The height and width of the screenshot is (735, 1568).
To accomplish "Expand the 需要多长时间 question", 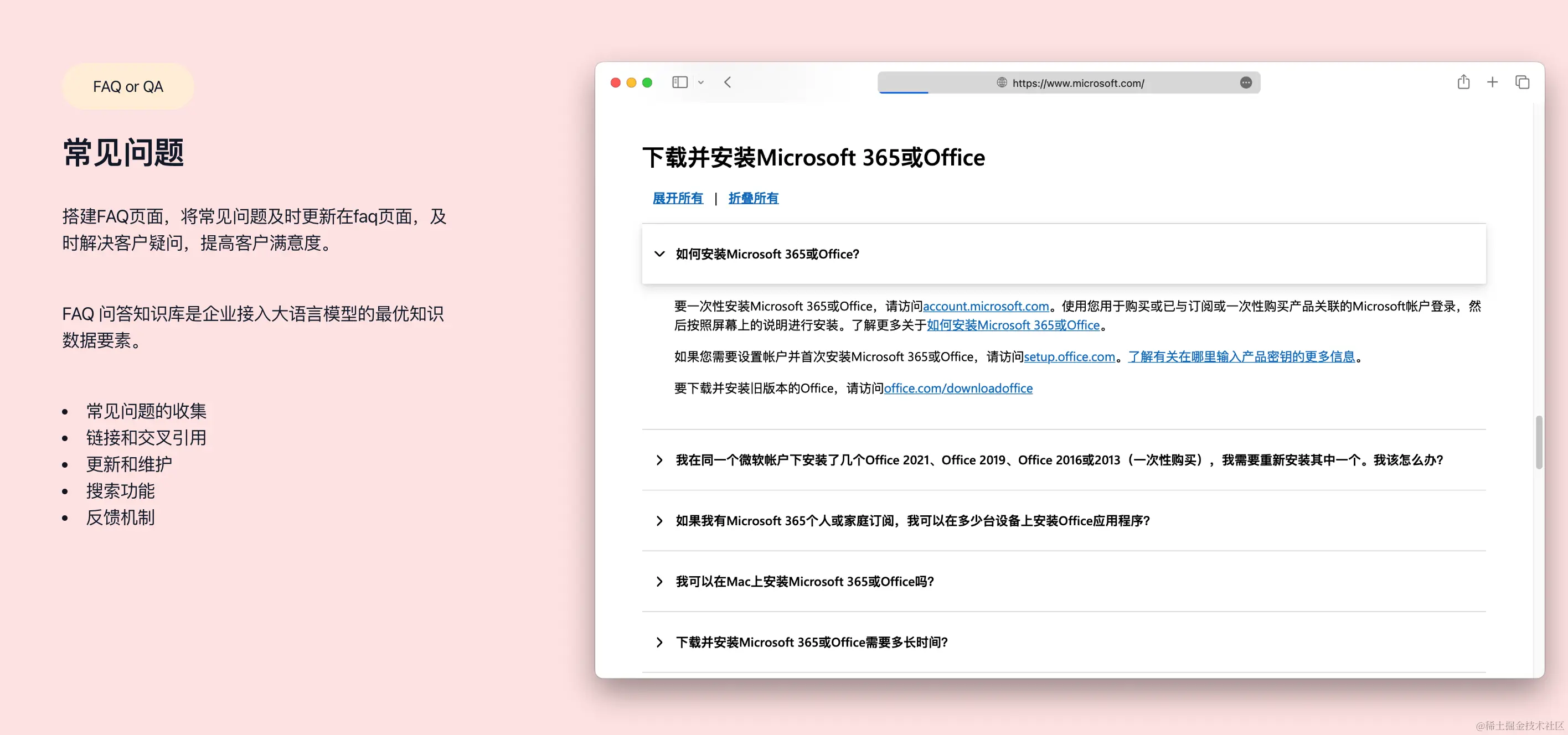I will [811, 643].
